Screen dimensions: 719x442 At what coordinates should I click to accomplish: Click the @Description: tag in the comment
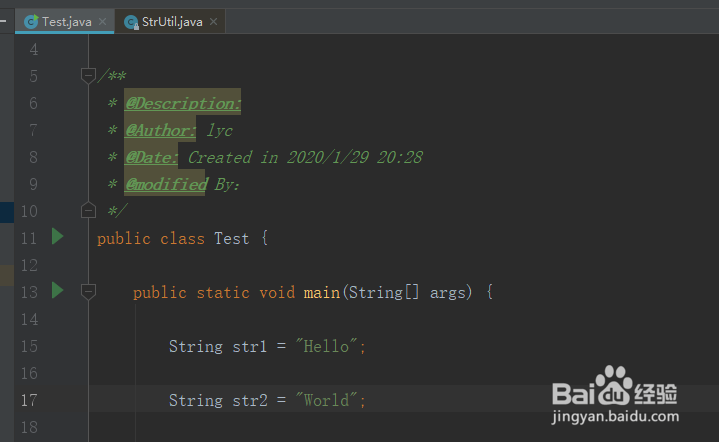tap(183, 103)
